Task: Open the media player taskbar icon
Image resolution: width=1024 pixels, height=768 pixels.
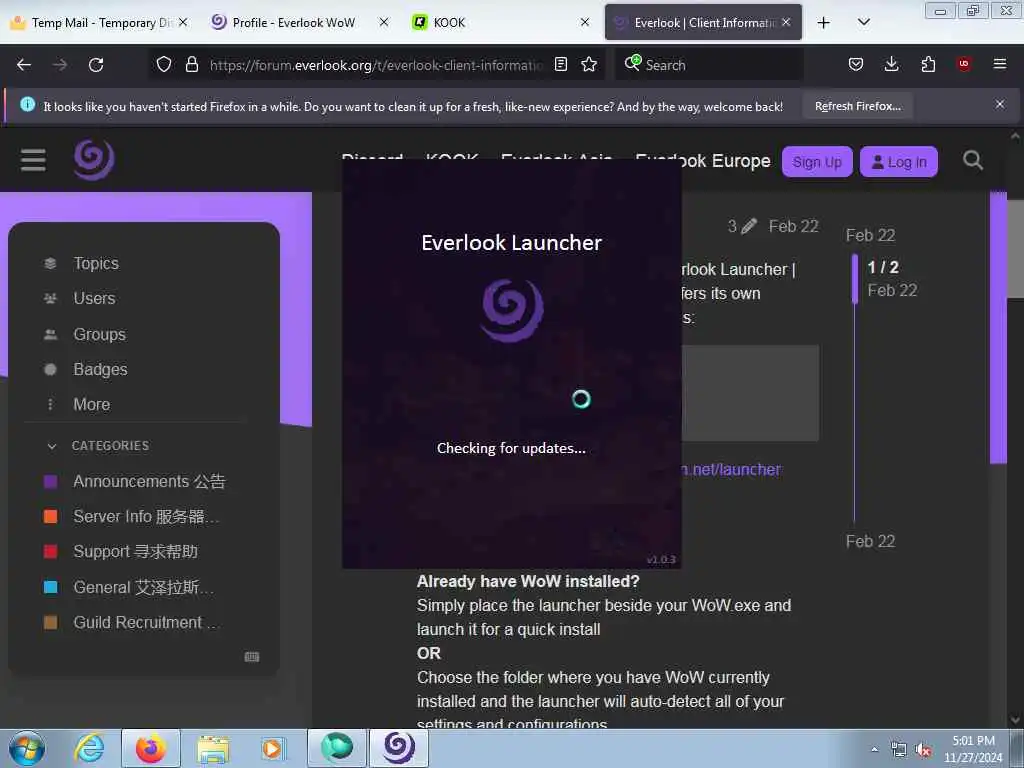Action: point(272,748)
